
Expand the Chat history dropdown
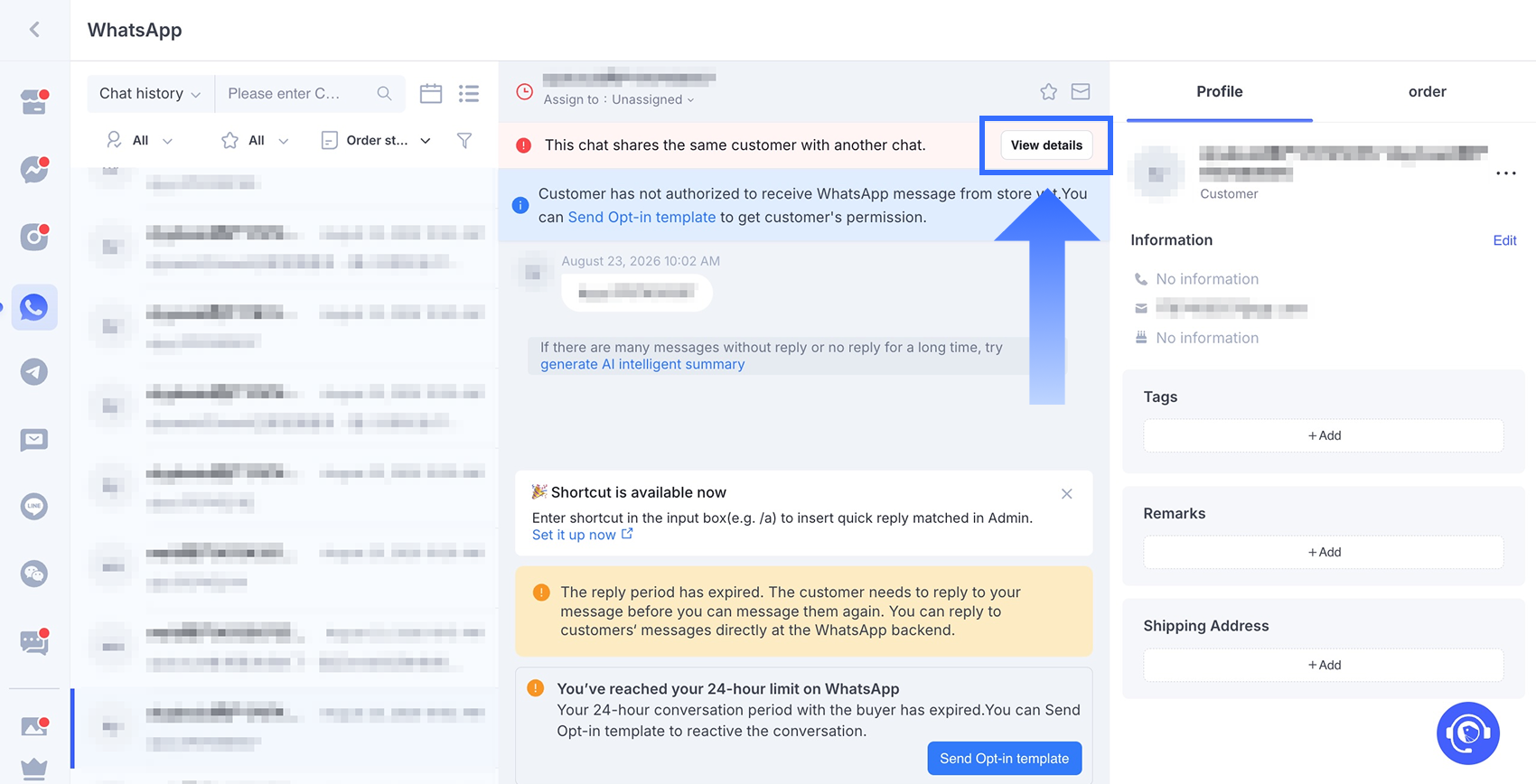click(150, 93)
